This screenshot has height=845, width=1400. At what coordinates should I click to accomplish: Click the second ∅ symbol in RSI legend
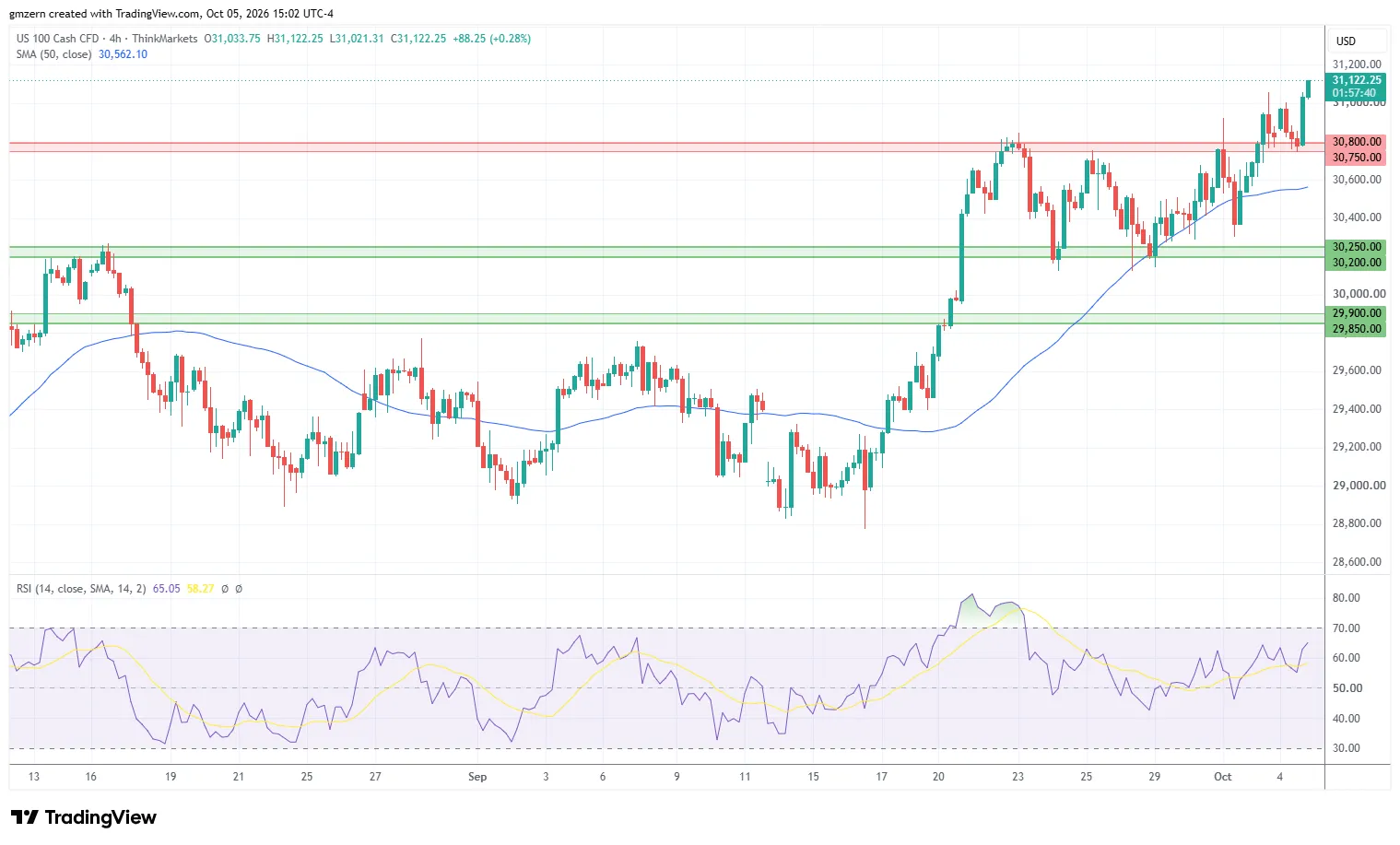pyautogui.click(x=239, y=589)
